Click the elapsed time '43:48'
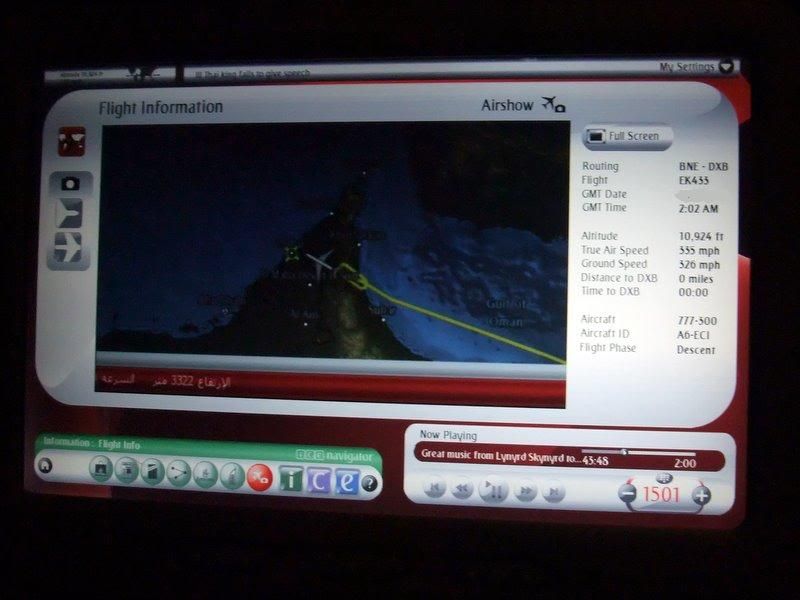The image size is (800, 600). (595, 460)
